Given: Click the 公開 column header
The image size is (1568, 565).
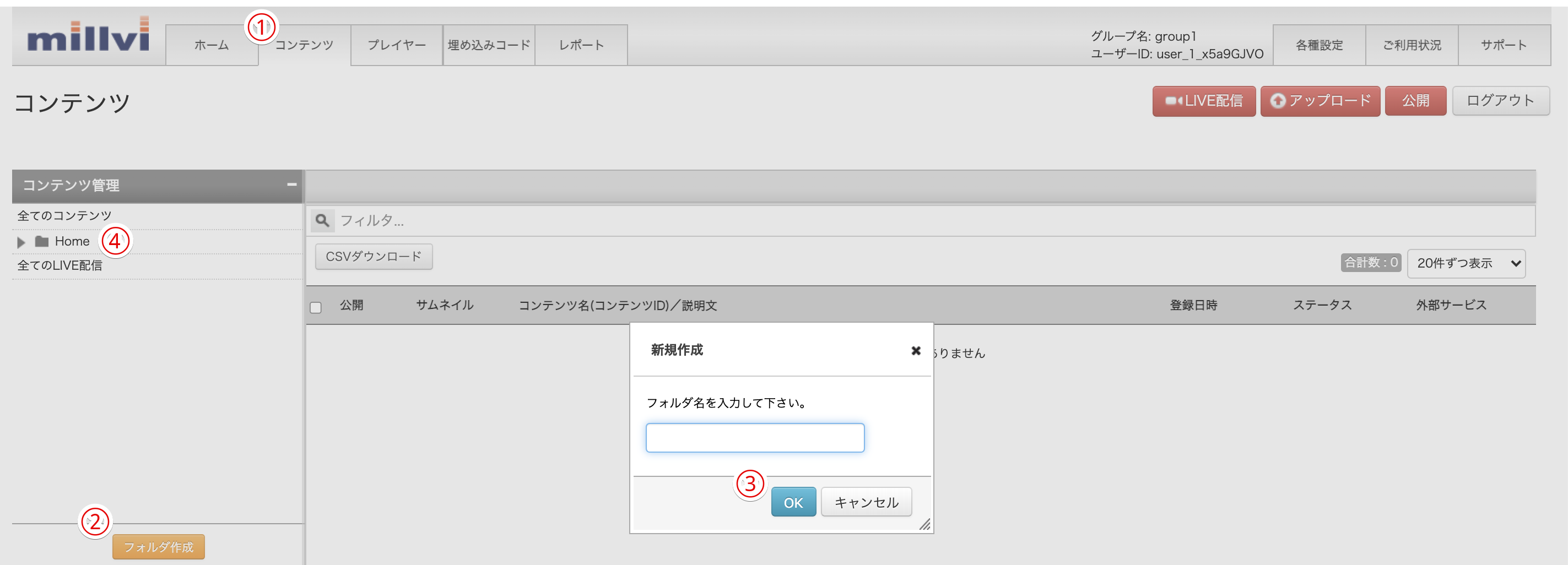Looking at the screenshot, I should 352,305.
